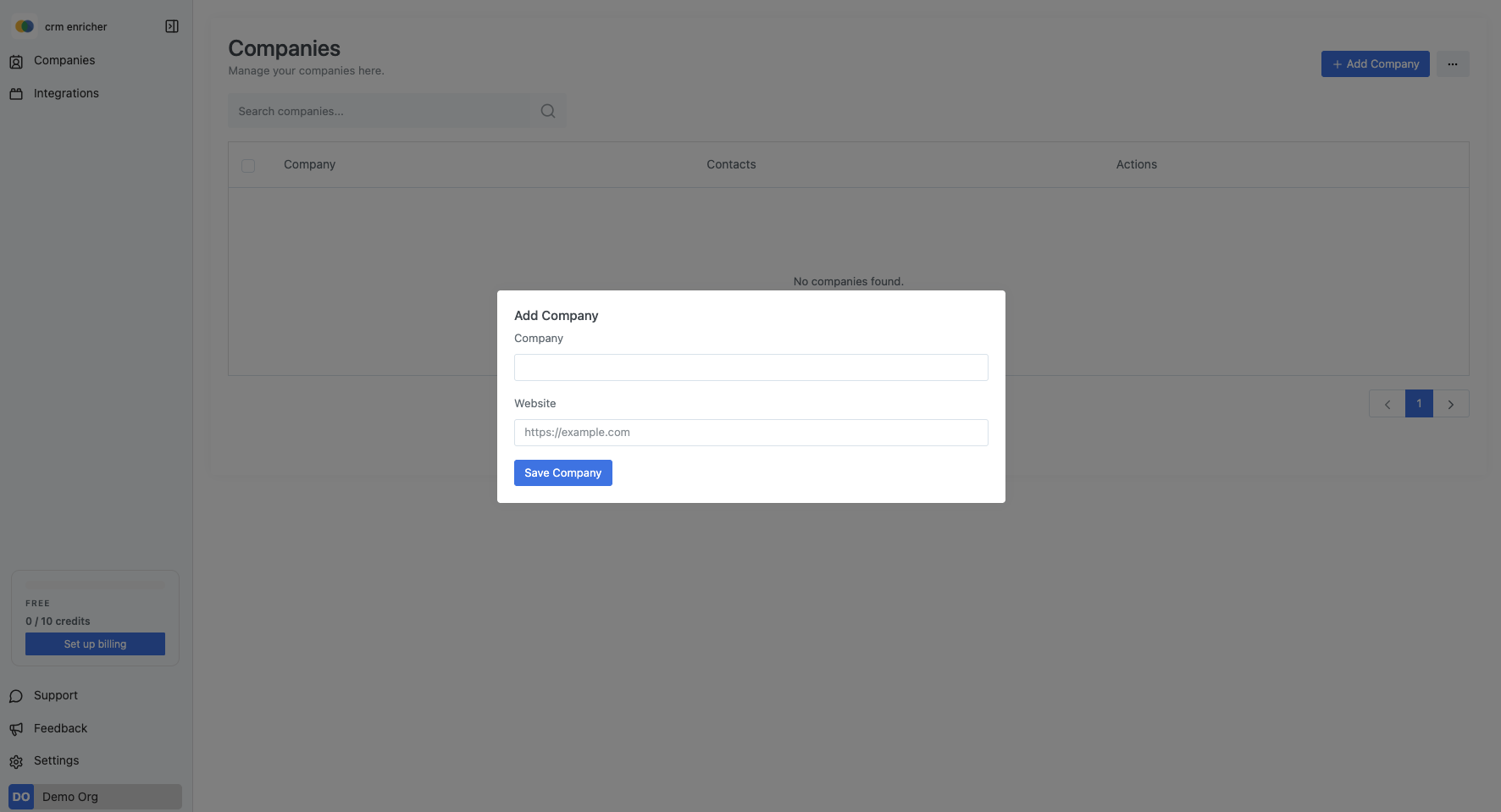Click the search magnifier icon

[548, 111]
